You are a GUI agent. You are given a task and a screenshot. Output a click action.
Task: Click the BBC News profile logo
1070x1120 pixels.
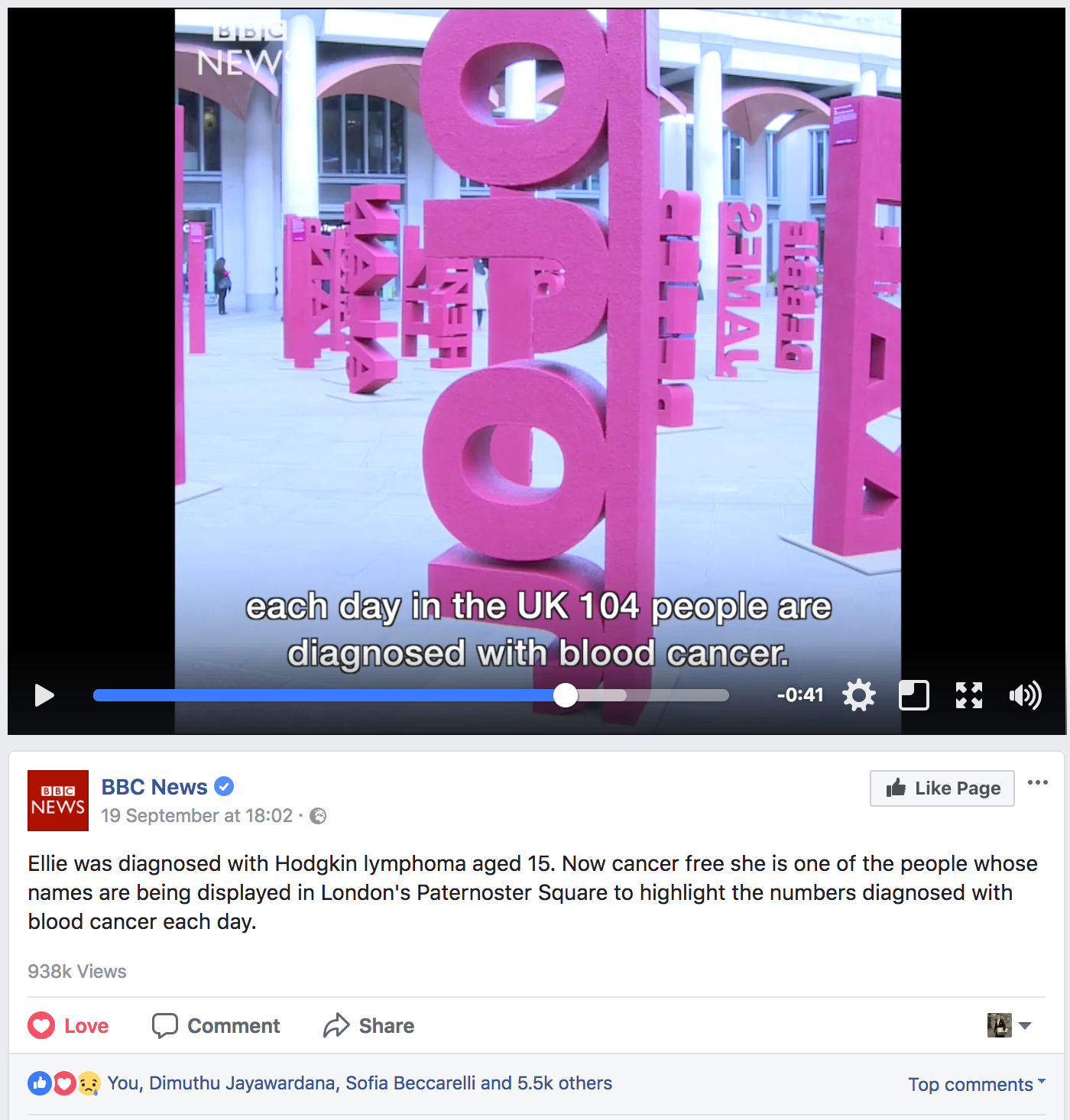58,801
